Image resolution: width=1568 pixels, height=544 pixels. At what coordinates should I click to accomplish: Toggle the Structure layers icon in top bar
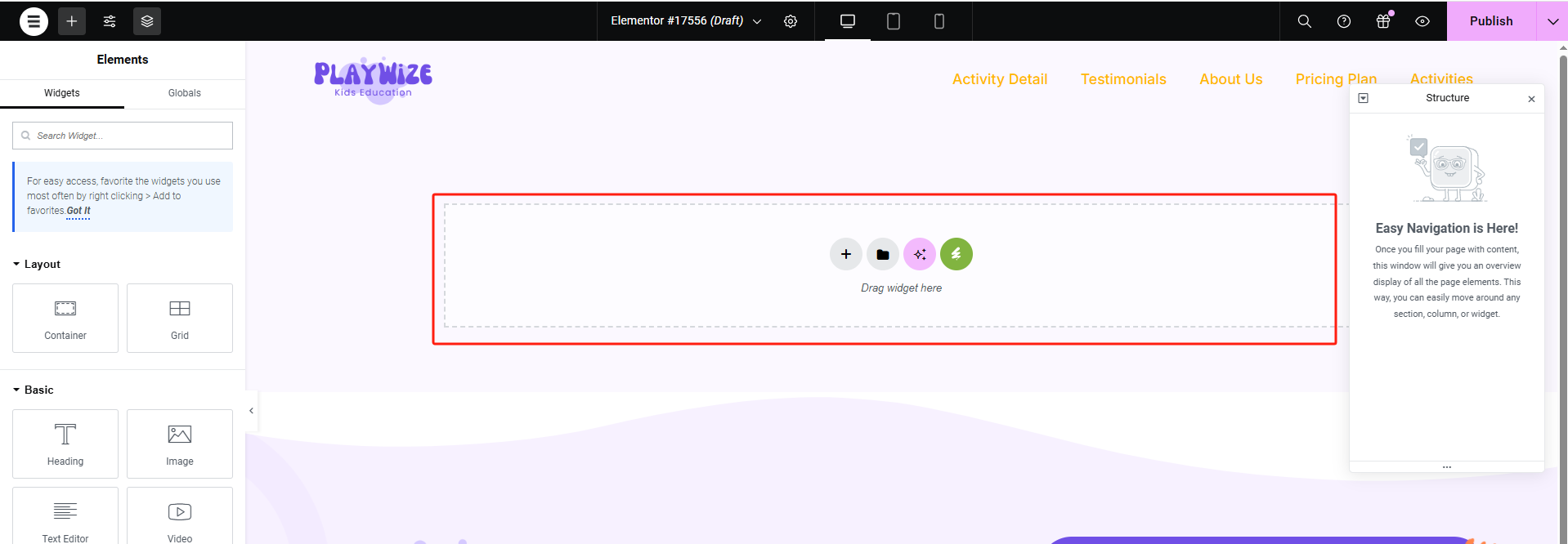(x=147, y=21)
